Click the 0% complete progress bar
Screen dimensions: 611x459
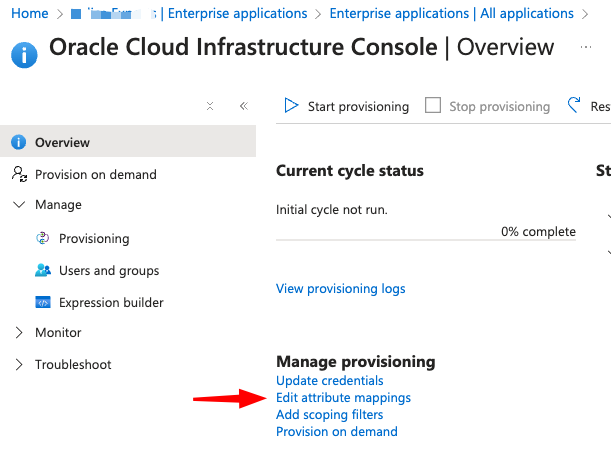(x=425, y=241)
